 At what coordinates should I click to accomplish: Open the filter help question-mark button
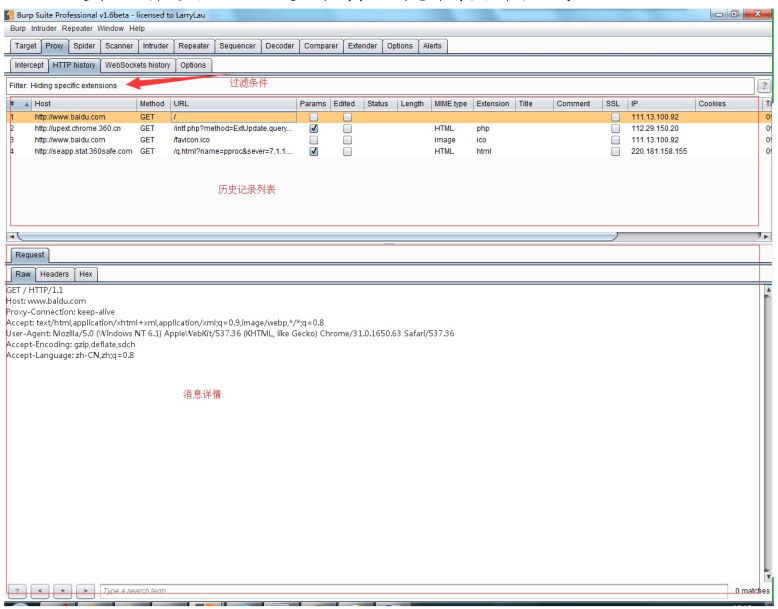(764, 85)
